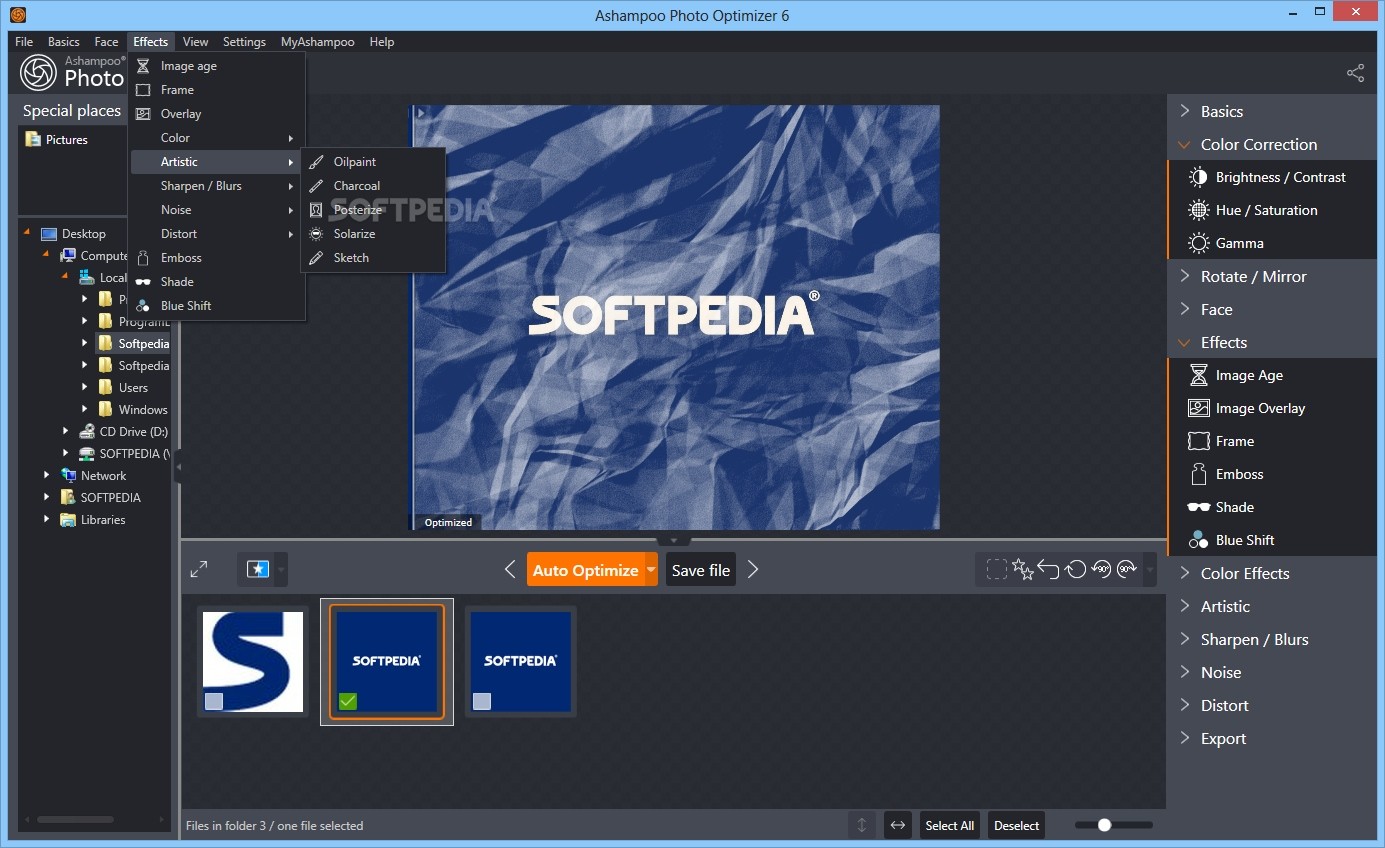Click the fullscreen expand arrows icon
1385x848 pixels.
(x=199, y=569)
